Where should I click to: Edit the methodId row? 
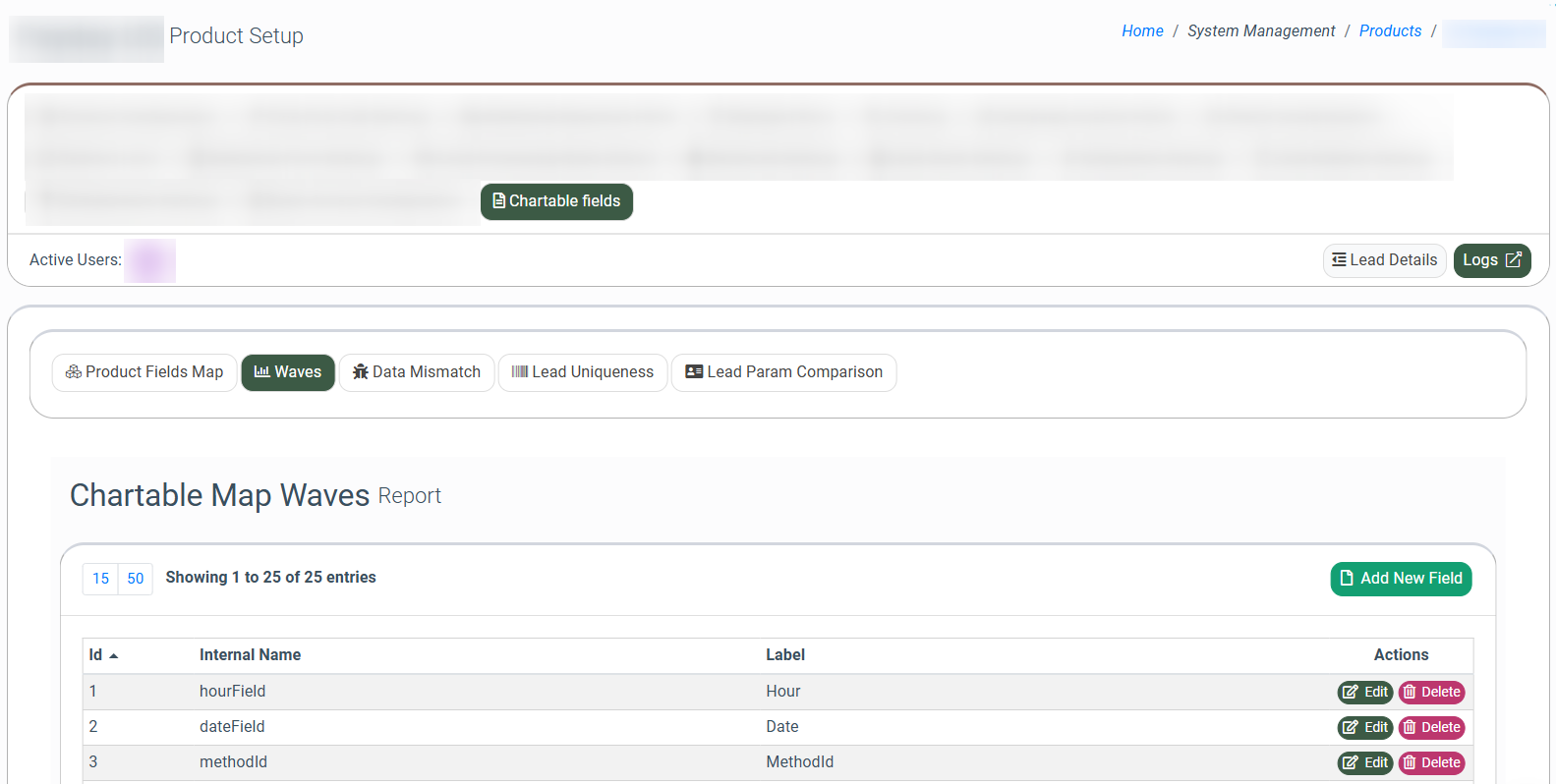coord(1364,763)
